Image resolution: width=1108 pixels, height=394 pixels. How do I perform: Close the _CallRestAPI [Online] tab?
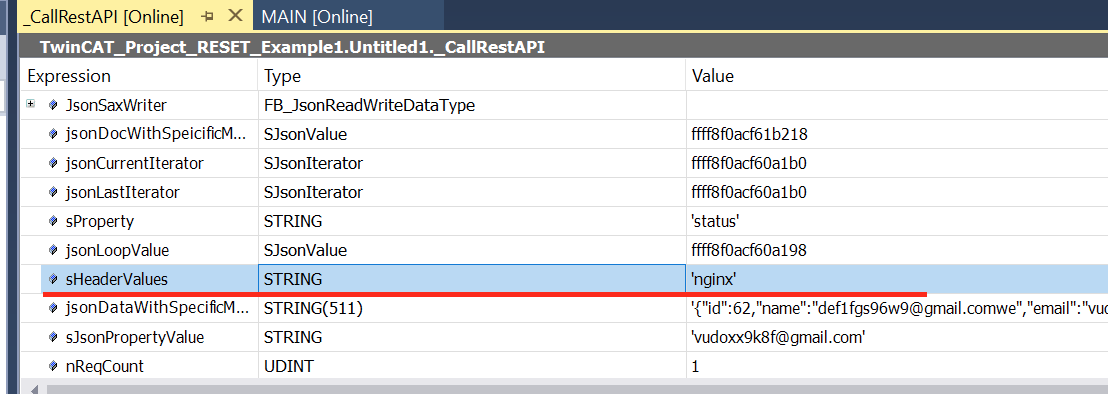(235, 15)
